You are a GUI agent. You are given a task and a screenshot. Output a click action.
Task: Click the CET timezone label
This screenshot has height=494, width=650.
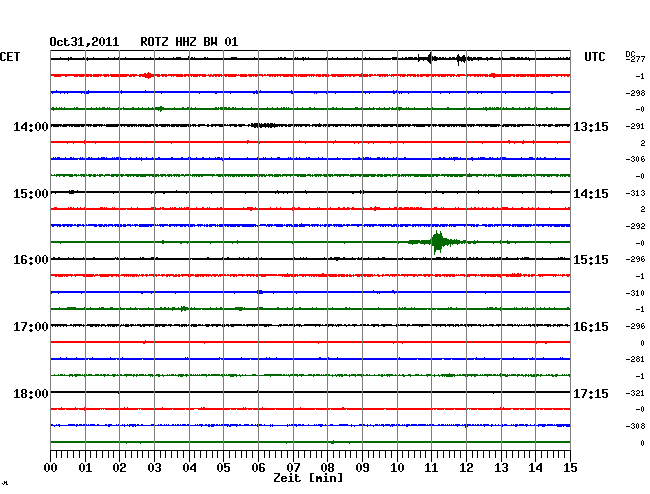pyautogui.click(x=10, y=57)
